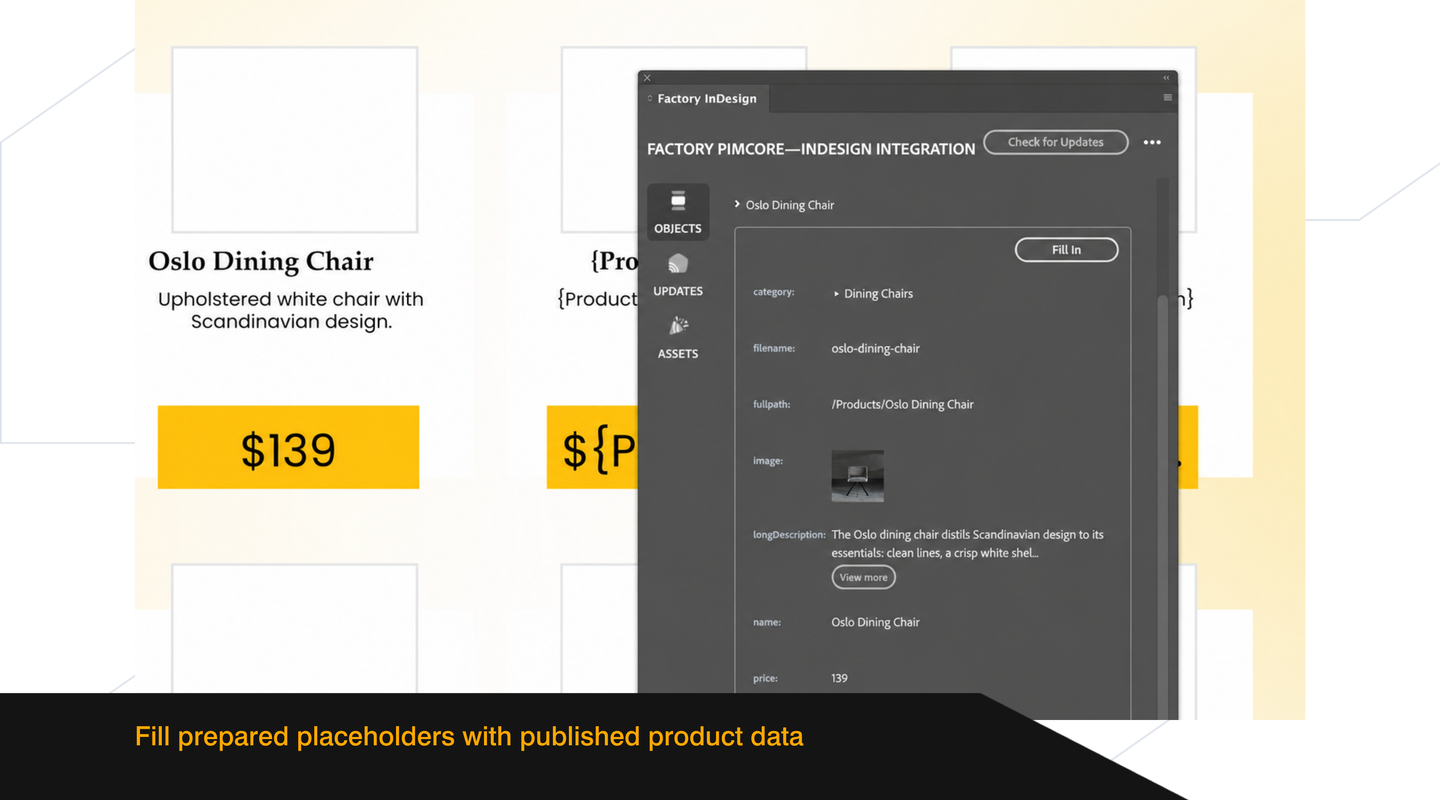
Task: Open the Objects section in sidebar
Action: coord(678,212)
